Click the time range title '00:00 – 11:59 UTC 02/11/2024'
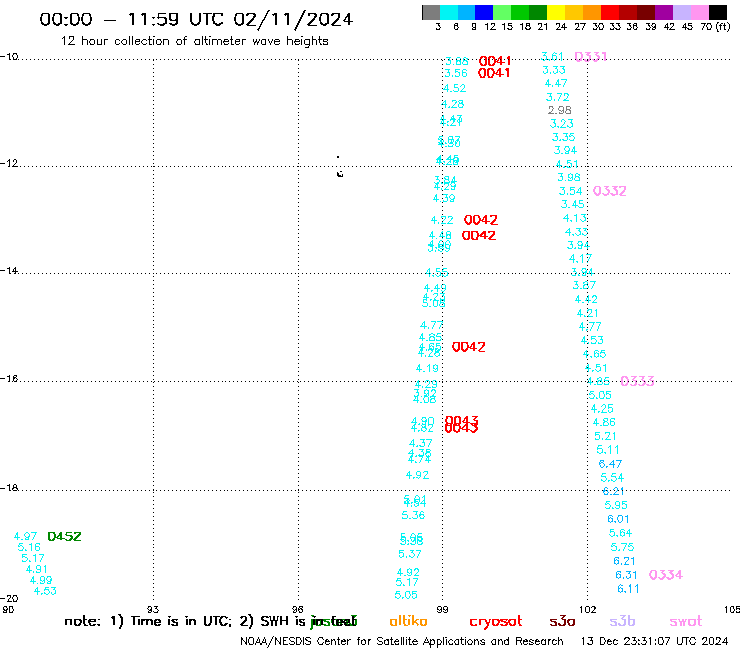This screenshot has width=740, height=650. point(196,20)
